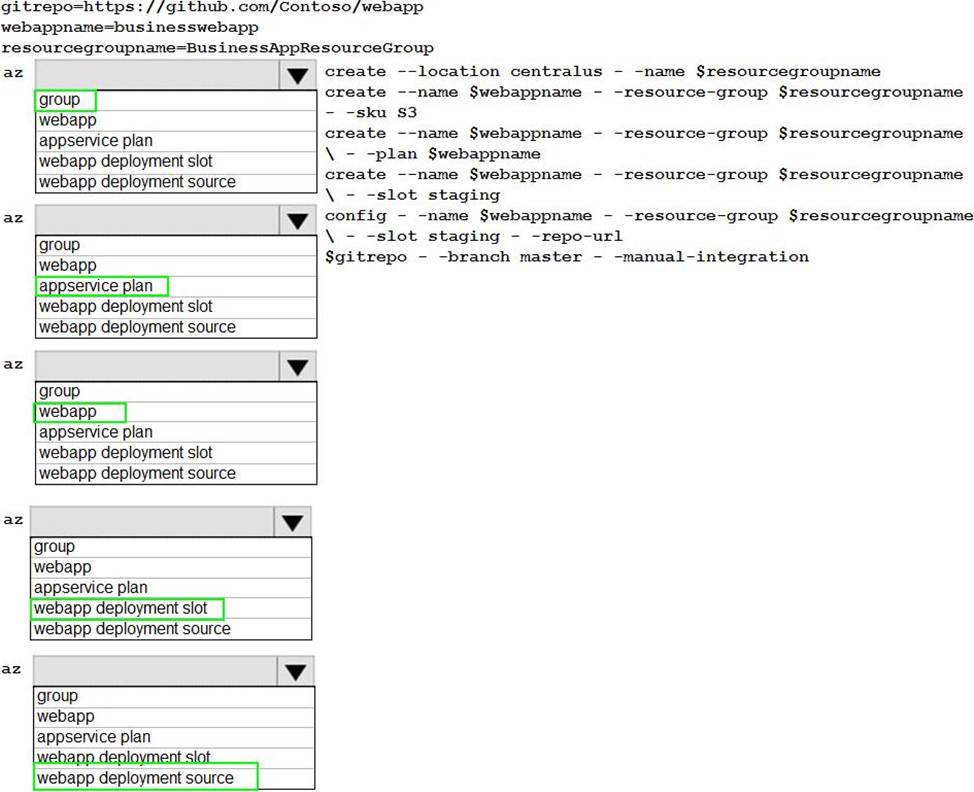
Task: Select 'group' in the fourth dropdown list
Action: tap(171, 547)
